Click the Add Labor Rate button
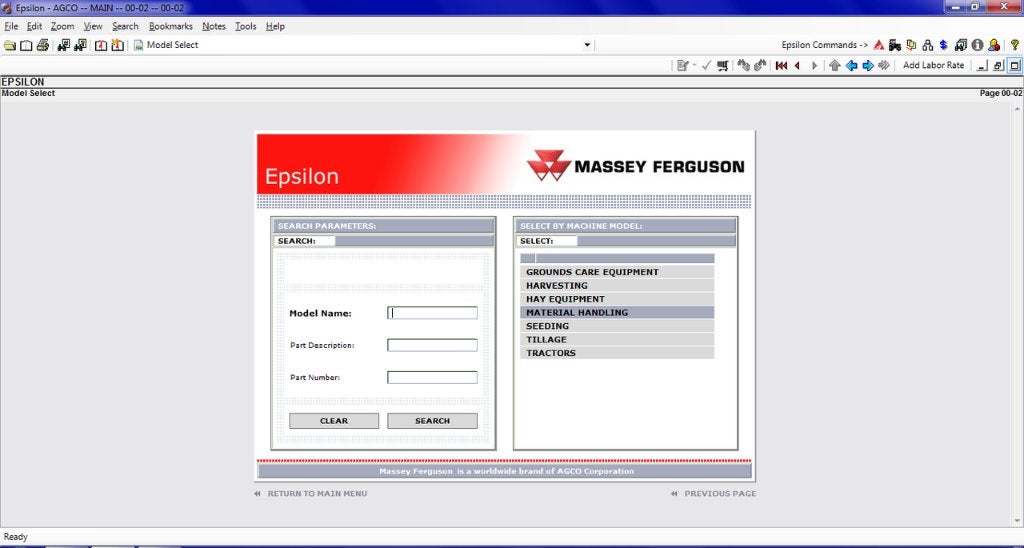 [x=933, y=65]
